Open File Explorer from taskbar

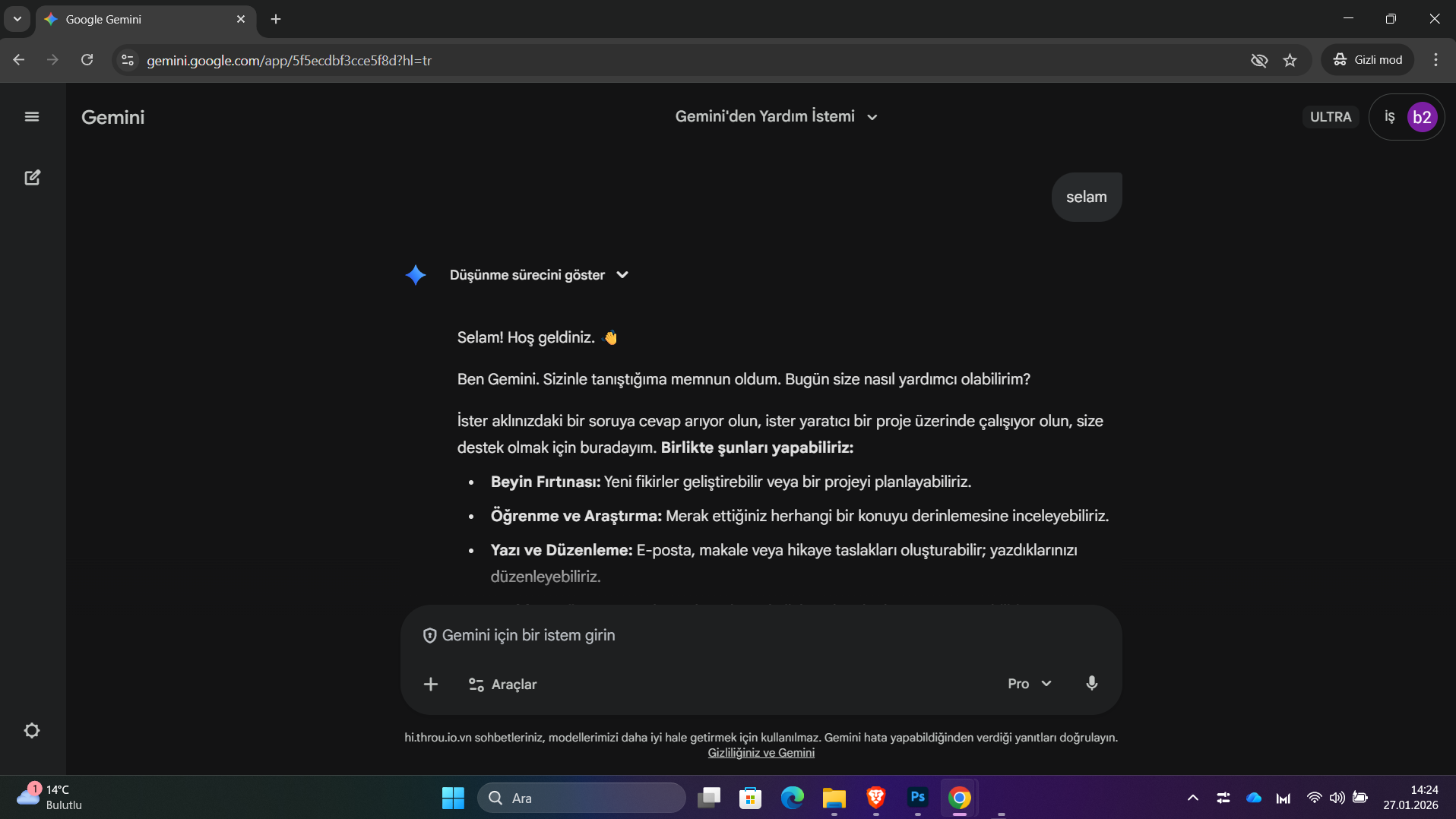pos(834,798)
